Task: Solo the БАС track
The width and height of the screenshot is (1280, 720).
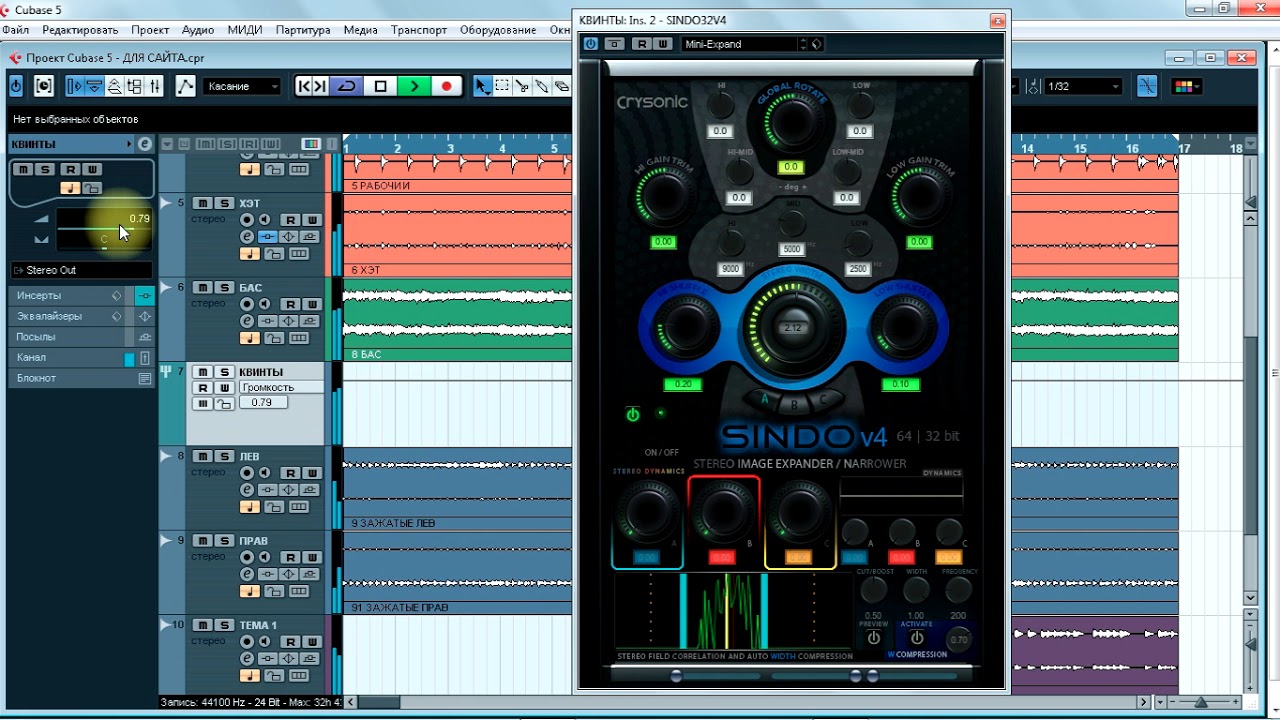Action: tap(225, 288)
